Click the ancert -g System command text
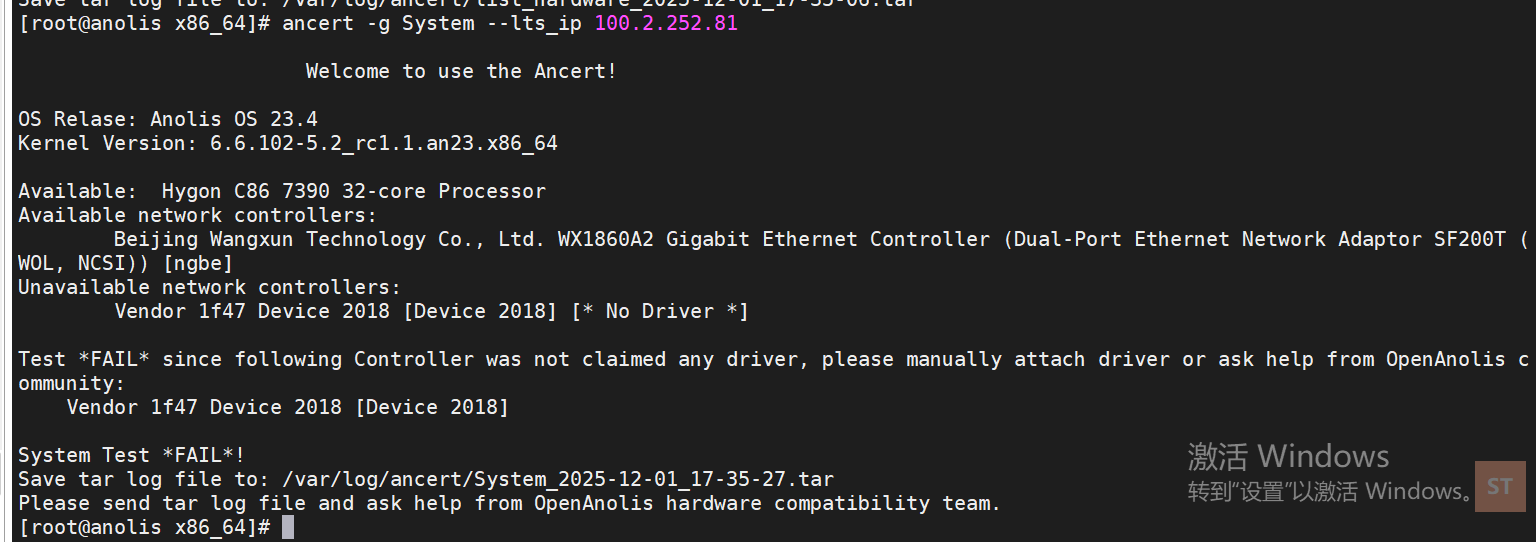 point(378,23)
